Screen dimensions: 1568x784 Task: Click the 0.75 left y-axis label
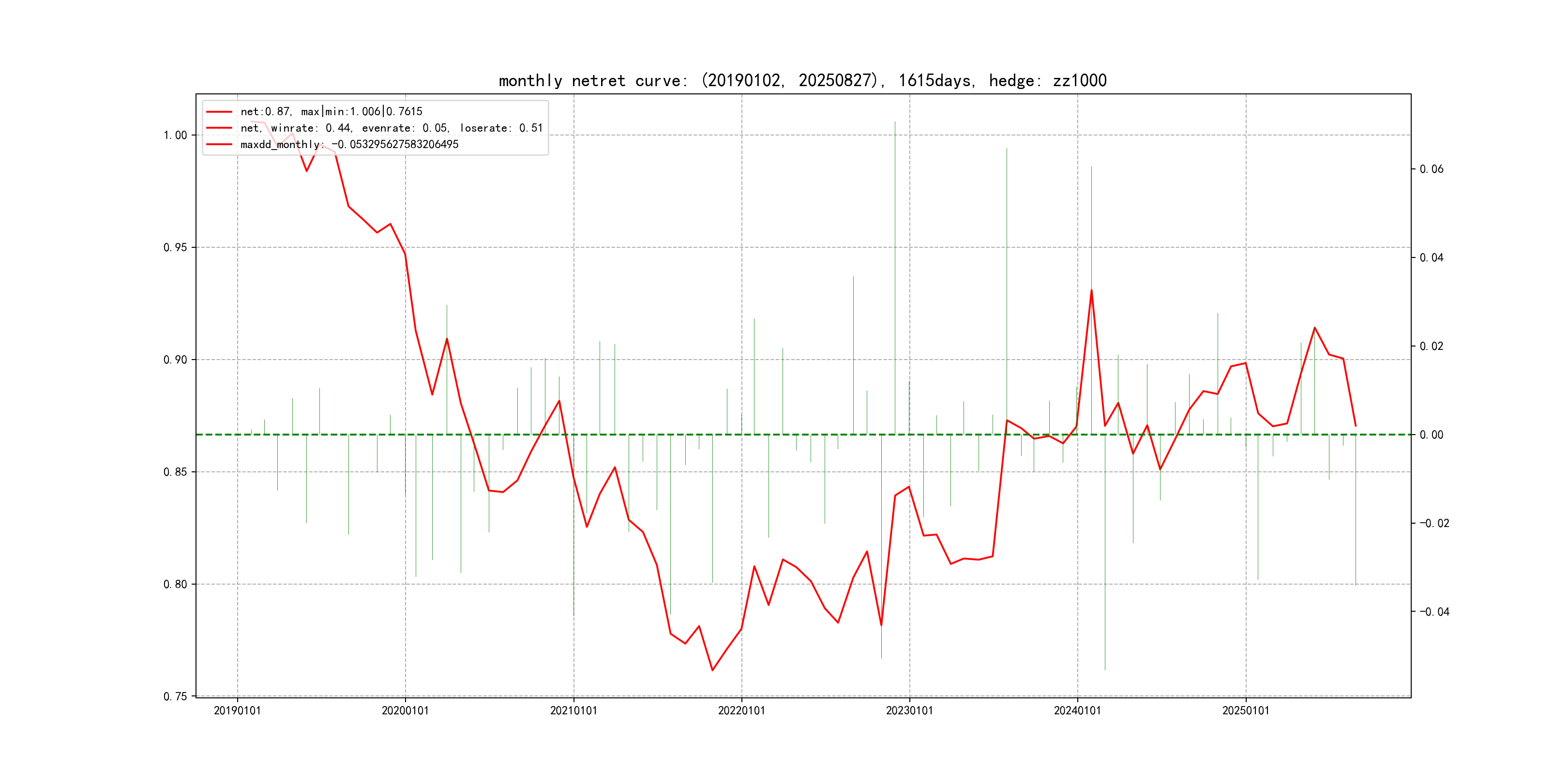175,696
